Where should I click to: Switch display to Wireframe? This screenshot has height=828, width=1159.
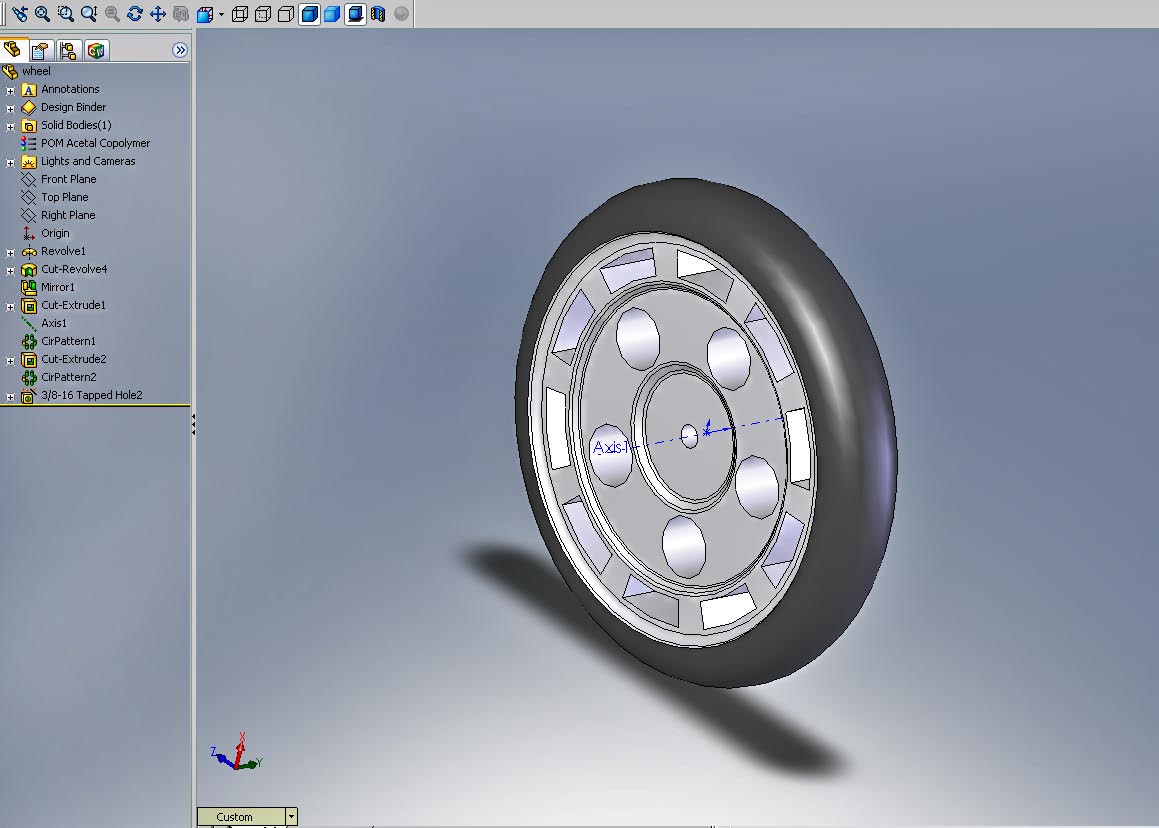(239, 14)
